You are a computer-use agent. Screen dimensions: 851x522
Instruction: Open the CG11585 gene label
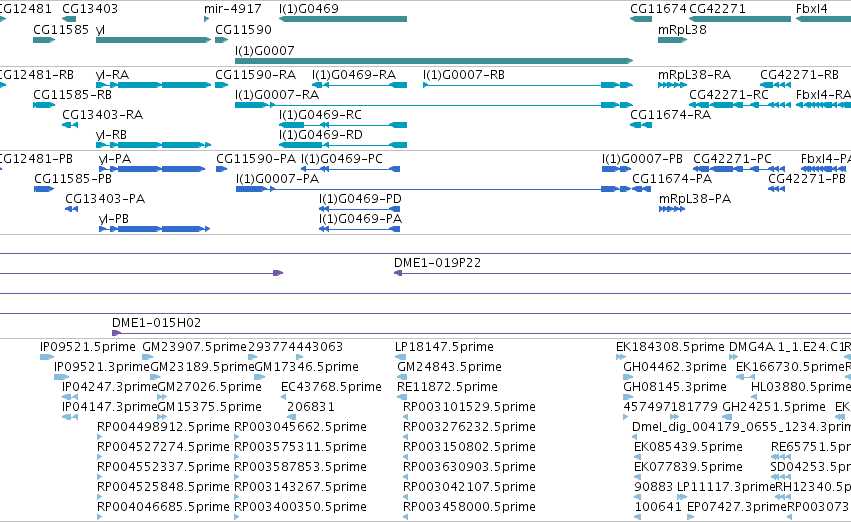(61, 29)
